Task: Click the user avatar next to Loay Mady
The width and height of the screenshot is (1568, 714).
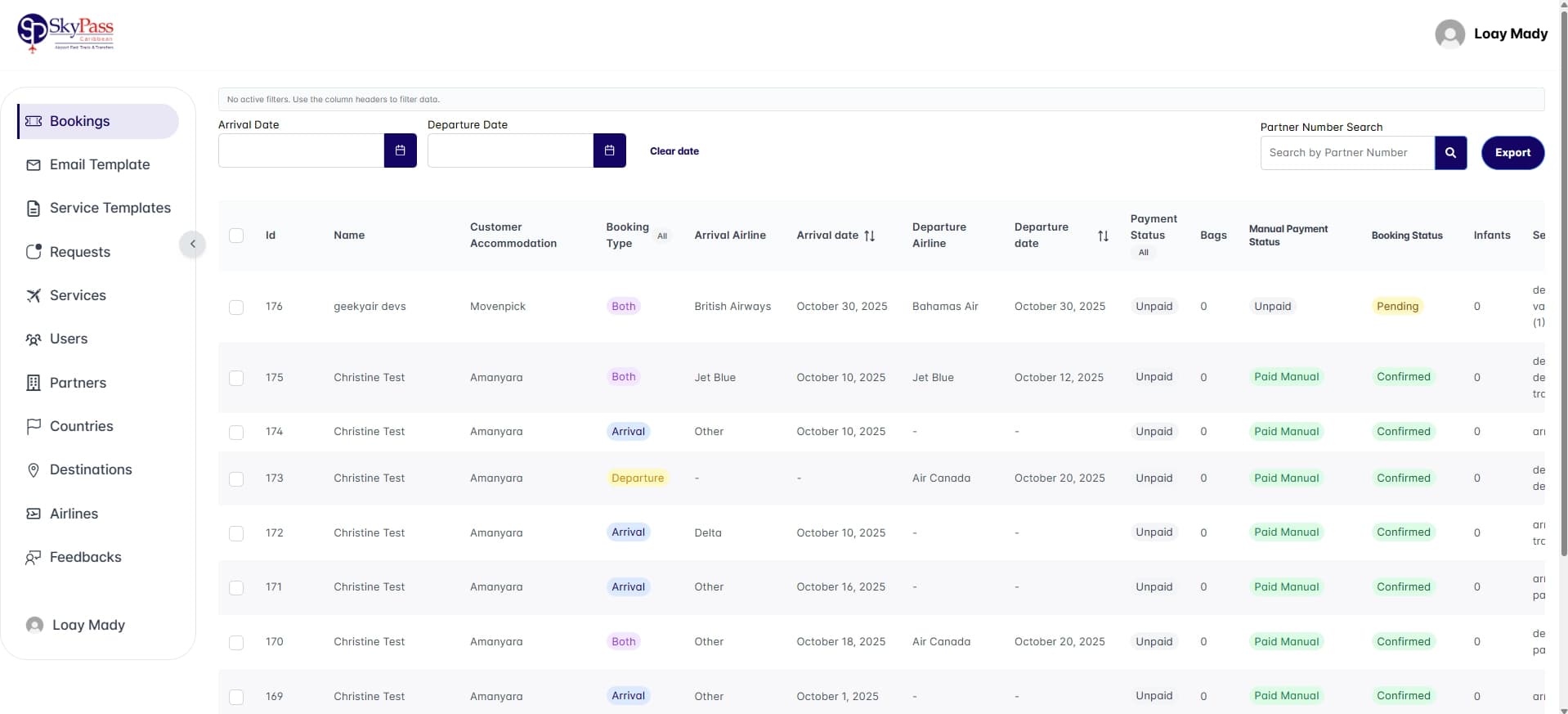Action: click(x=1449, y=34)
